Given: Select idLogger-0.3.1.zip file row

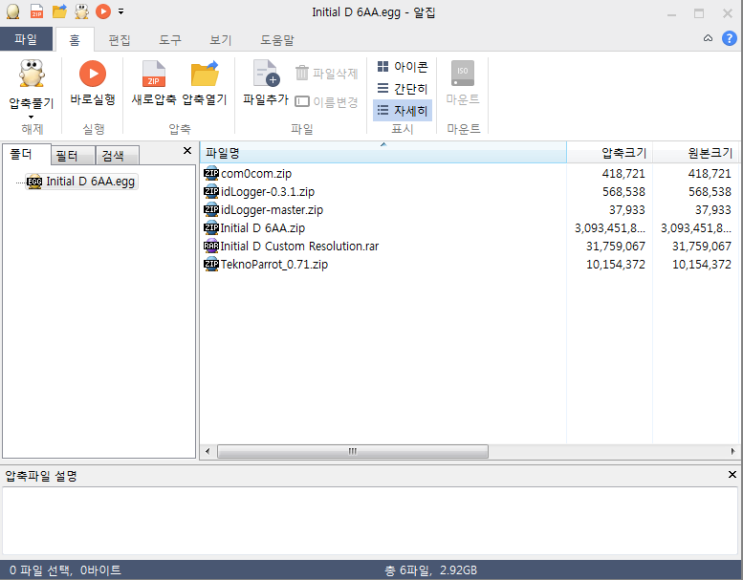Looking at the screenshot, I should pyautogui.click(x=468, y=191).
